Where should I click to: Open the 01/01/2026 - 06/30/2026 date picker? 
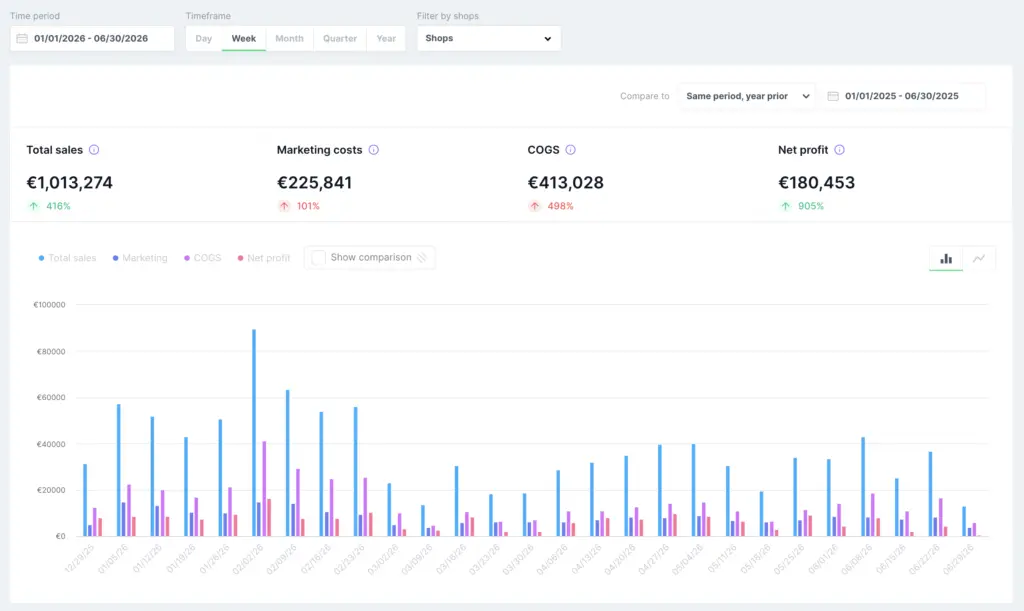(92, 39)
